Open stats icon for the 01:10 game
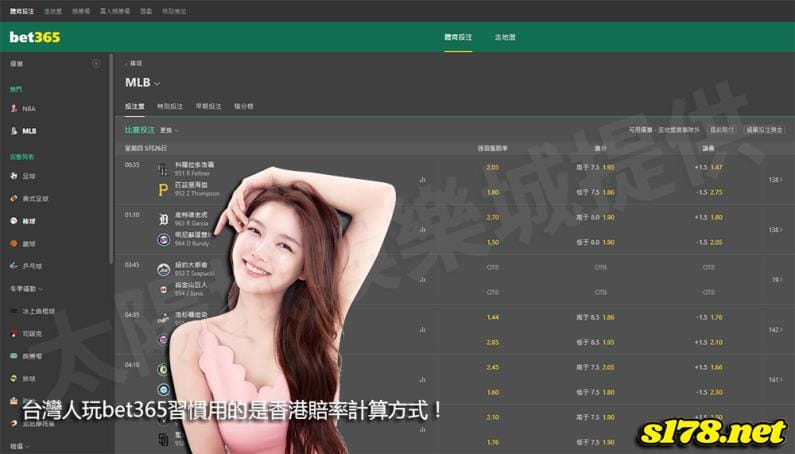The height and width of the screenshot is (454, 795). pyautogui.click(x=422, y=230)
